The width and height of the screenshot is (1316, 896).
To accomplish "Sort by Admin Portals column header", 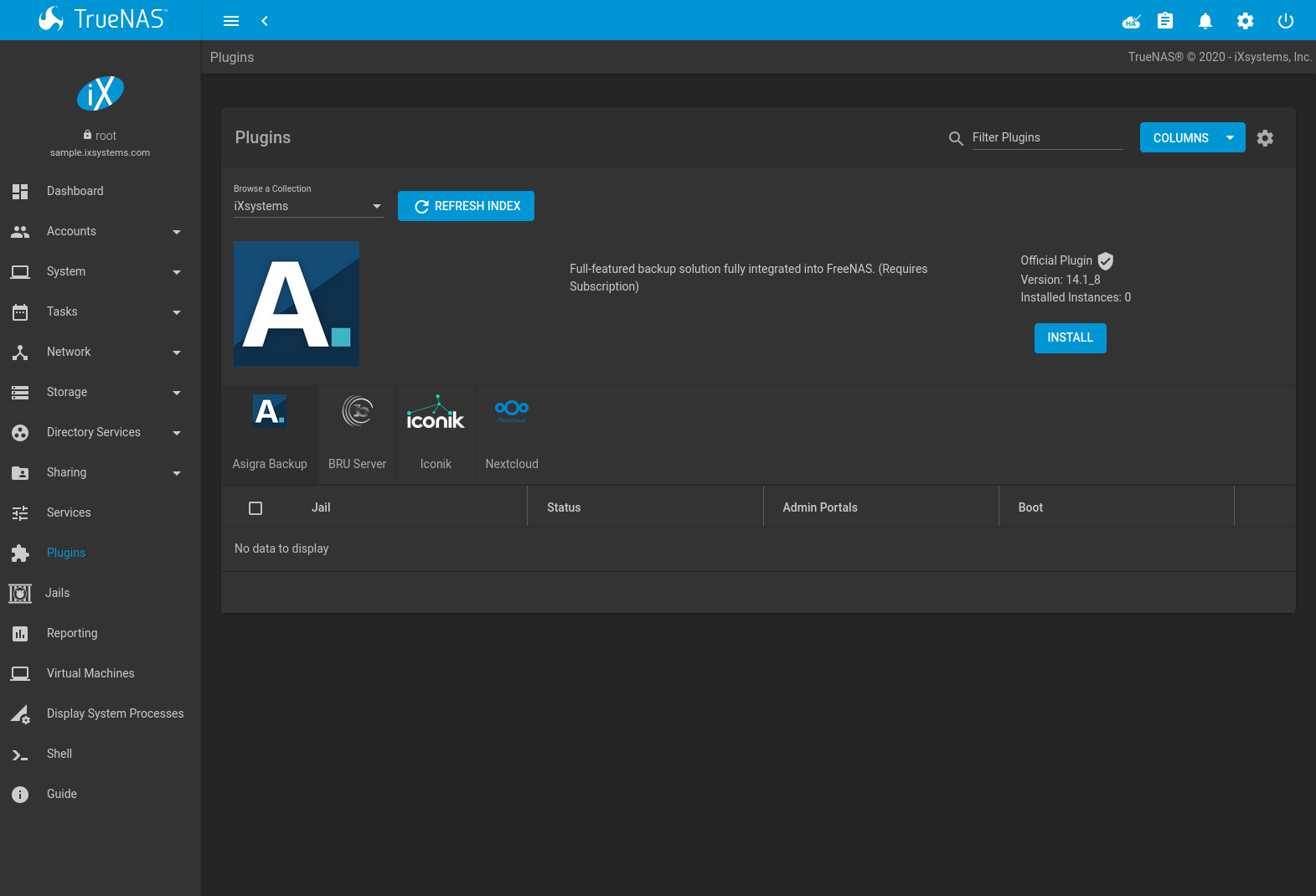I will pyautogui.click(x=820, y=507).
